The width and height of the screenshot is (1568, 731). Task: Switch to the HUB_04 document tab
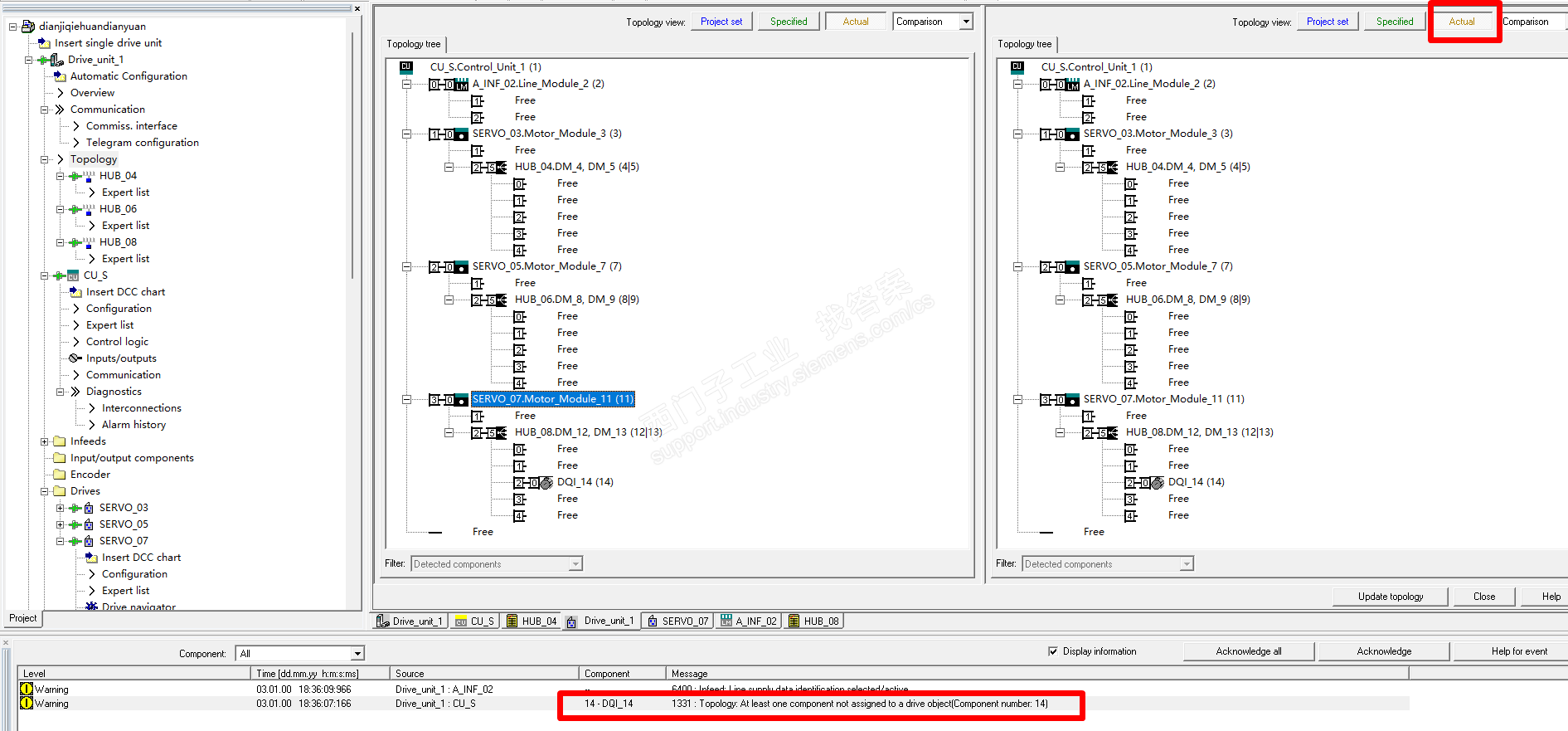(532, 621)
